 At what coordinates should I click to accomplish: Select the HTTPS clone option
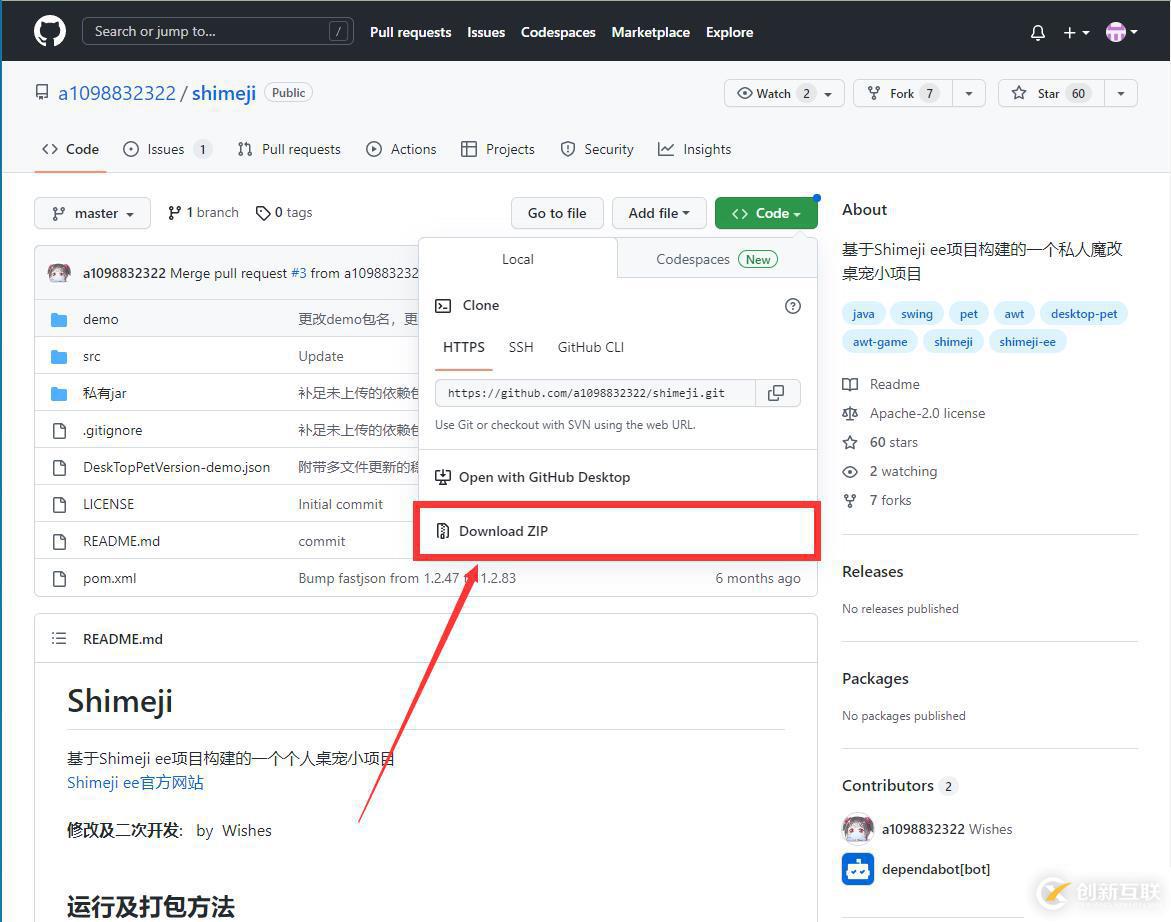tap(464, 347)
